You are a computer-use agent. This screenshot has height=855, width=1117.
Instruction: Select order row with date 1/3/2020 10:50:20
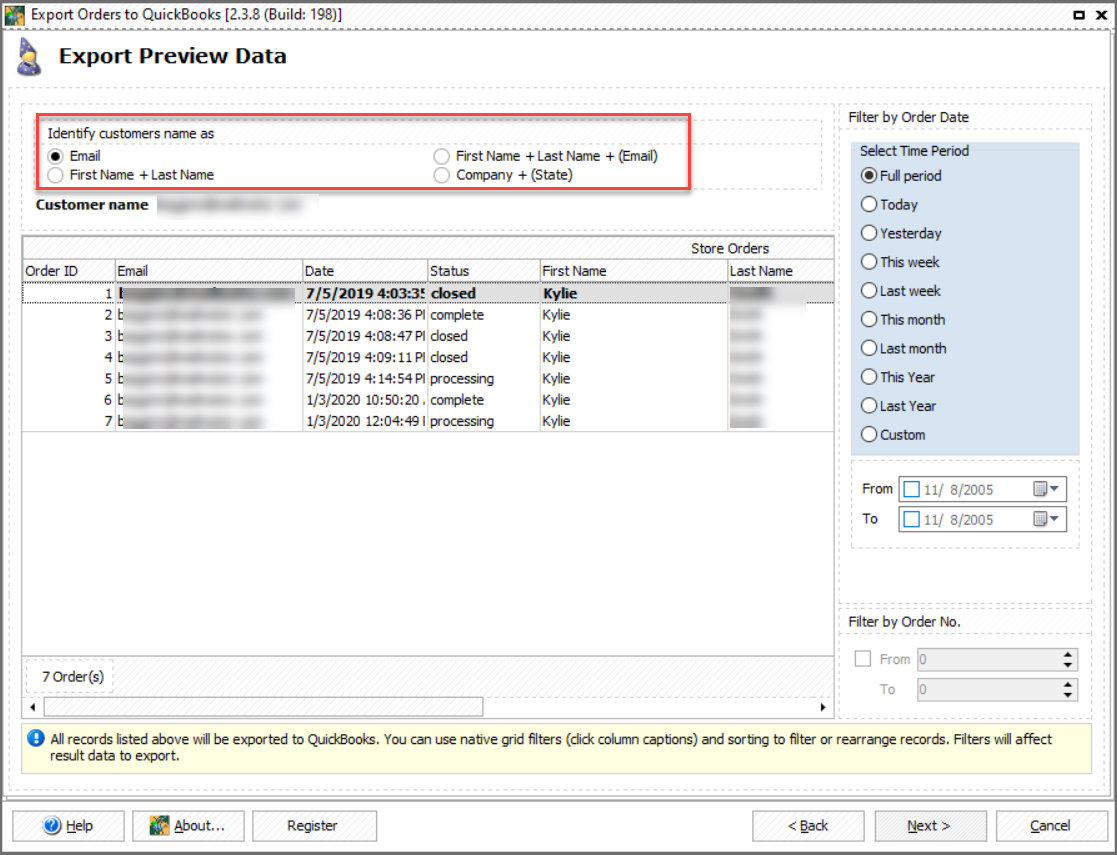tap(427, 400)
